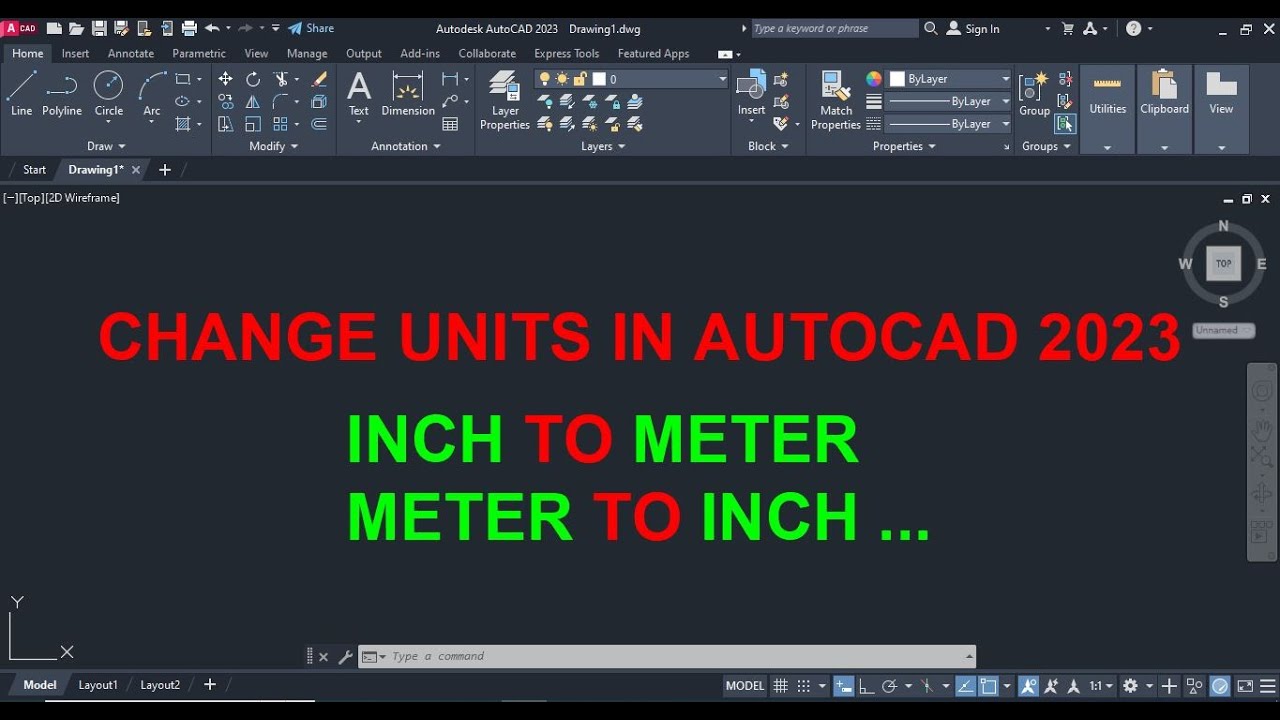Toggle drawing grid display in status bar

coord(781,686)
